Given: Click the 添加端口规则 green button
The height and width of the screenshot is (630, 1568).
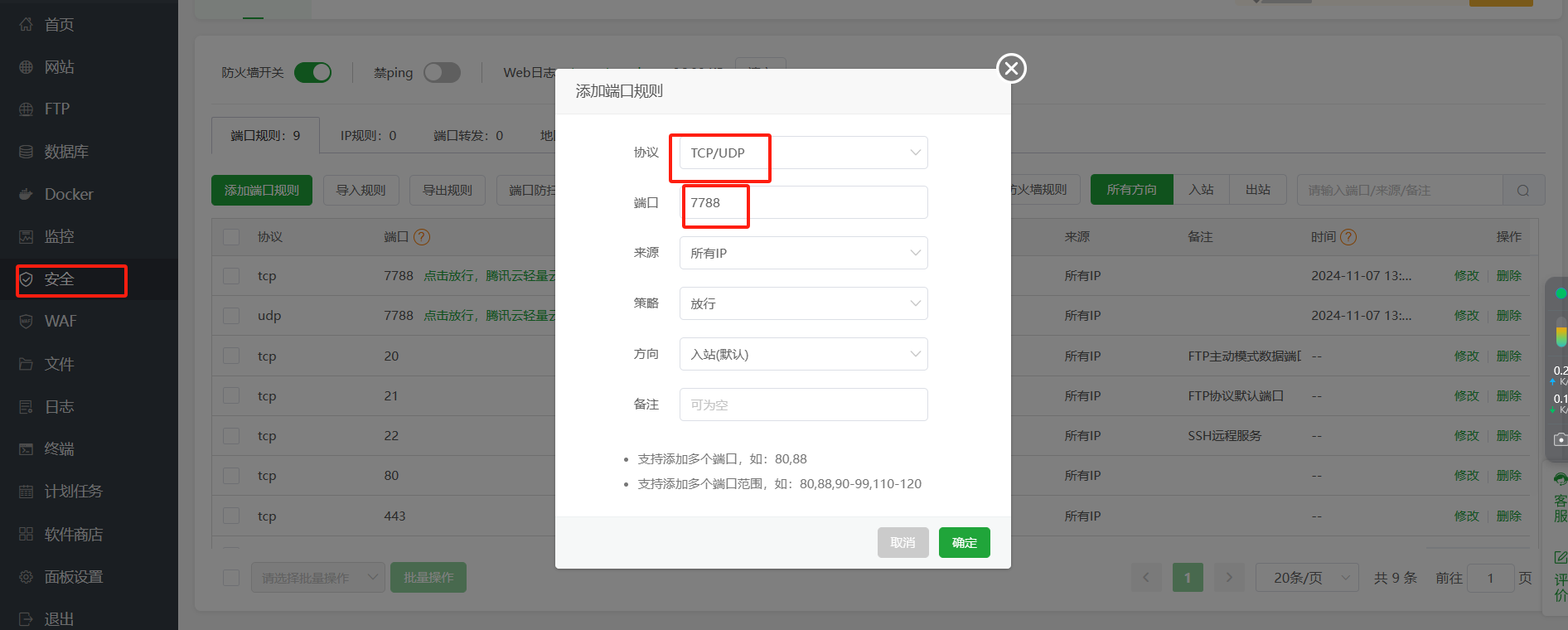Looking at the screenshot, I should tap(262, 190).
